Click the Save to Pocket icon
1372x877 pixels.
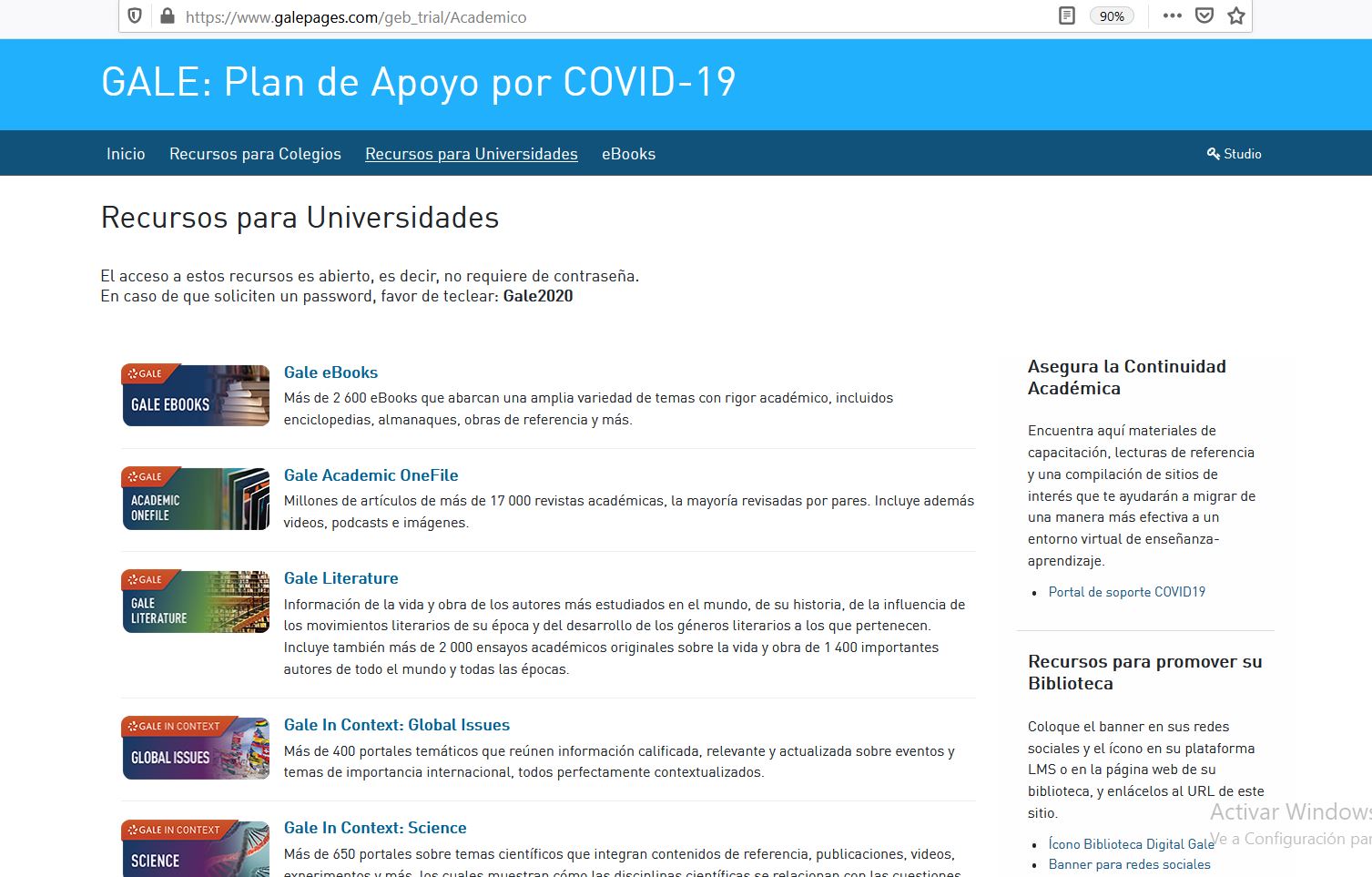pyautogui.click(x=1204, y=16)
